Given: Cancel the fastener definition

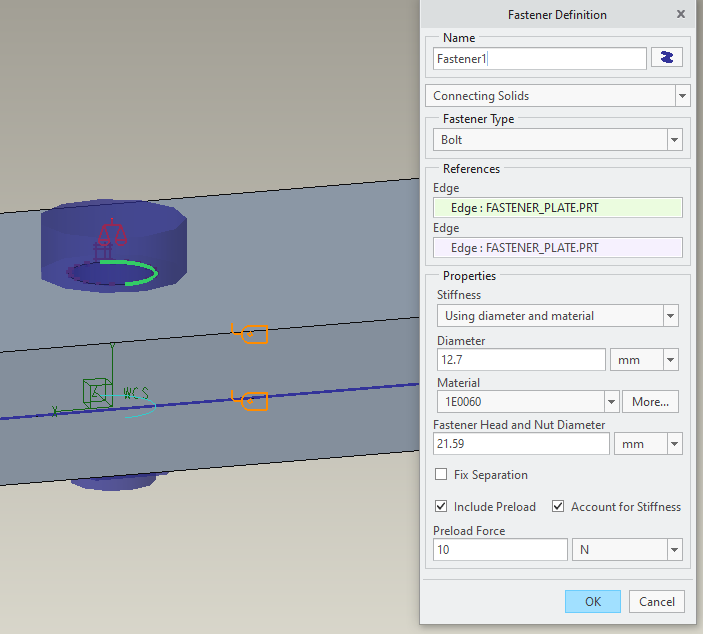Looking at the screenshot, I should pos(657,601).
